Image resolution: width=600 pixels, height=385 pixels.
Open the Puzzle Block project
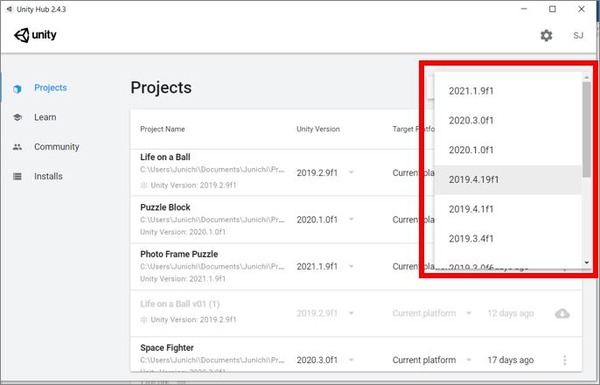point(165,207)
